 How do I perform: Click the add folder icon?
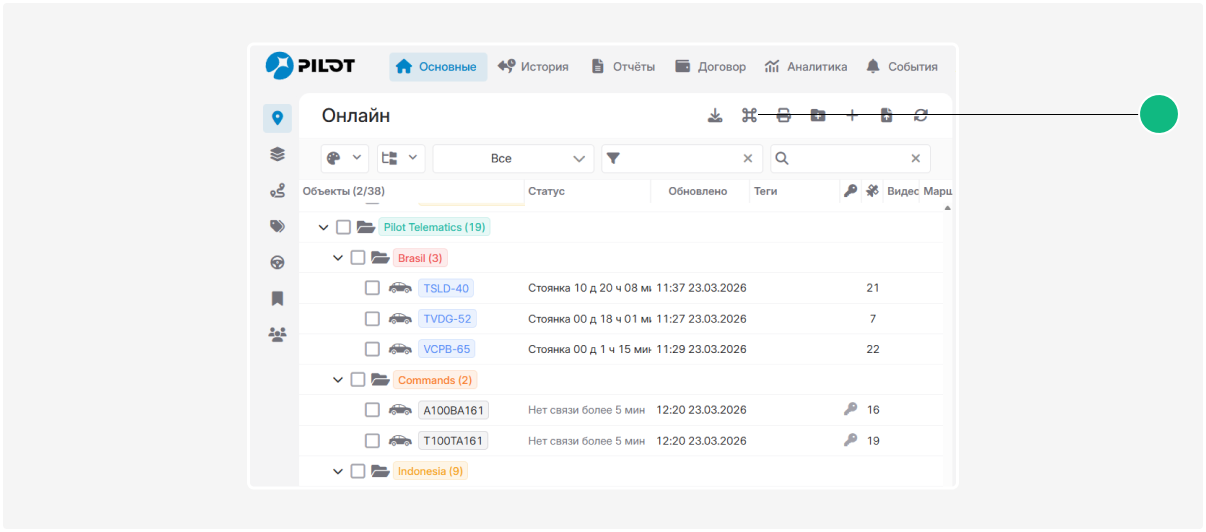pos(818,116)
